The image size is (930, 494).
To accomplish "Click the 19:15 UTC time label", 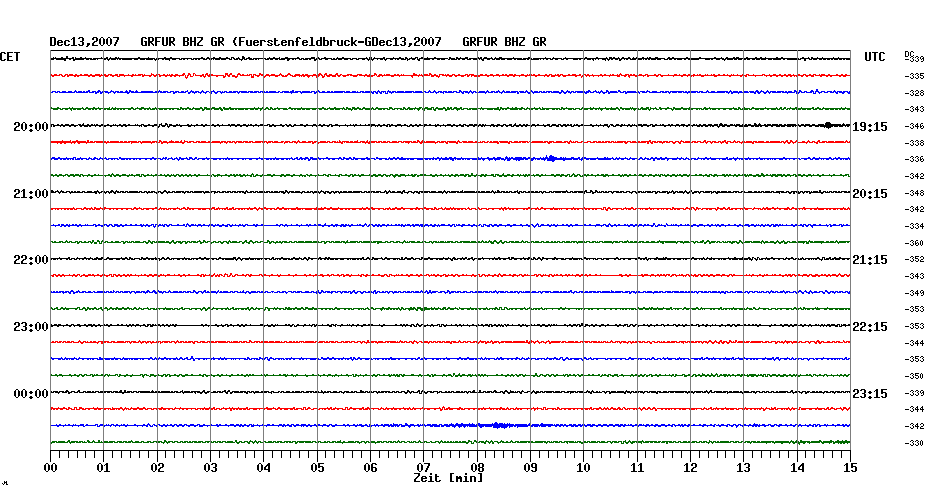I will pos(870,127).
